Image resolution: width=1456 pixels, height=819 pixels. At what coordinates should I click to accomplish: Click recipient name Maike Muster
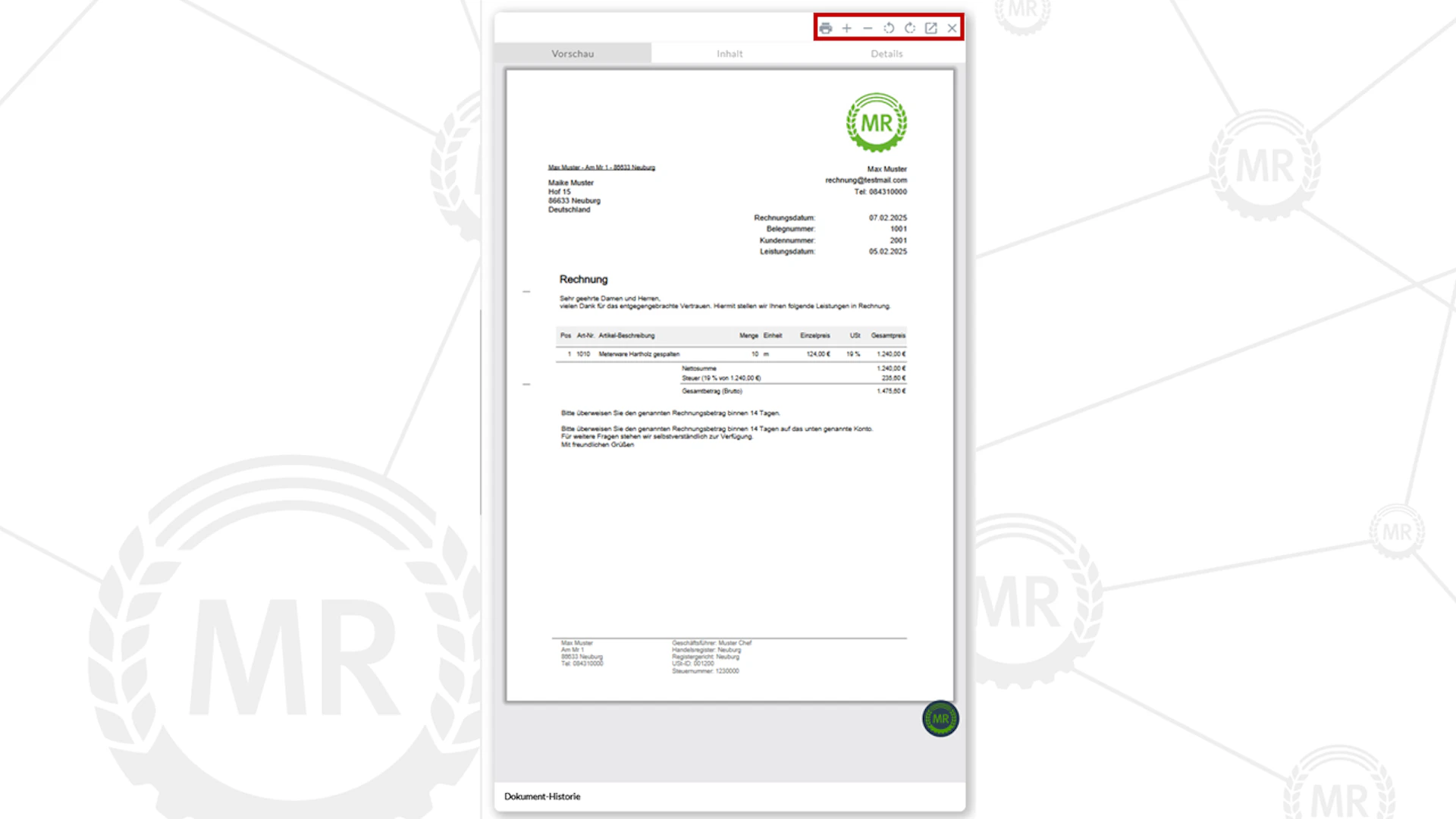[x=571, y=183]
